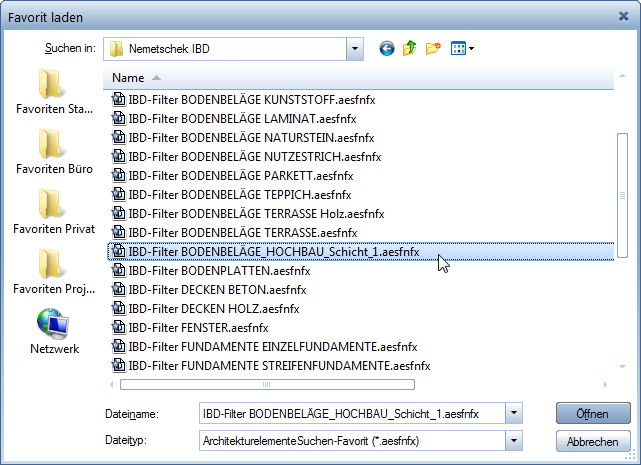Click the scroll up arrow
The width and height of the screenshot is (641, 465).
click(622, 76)
